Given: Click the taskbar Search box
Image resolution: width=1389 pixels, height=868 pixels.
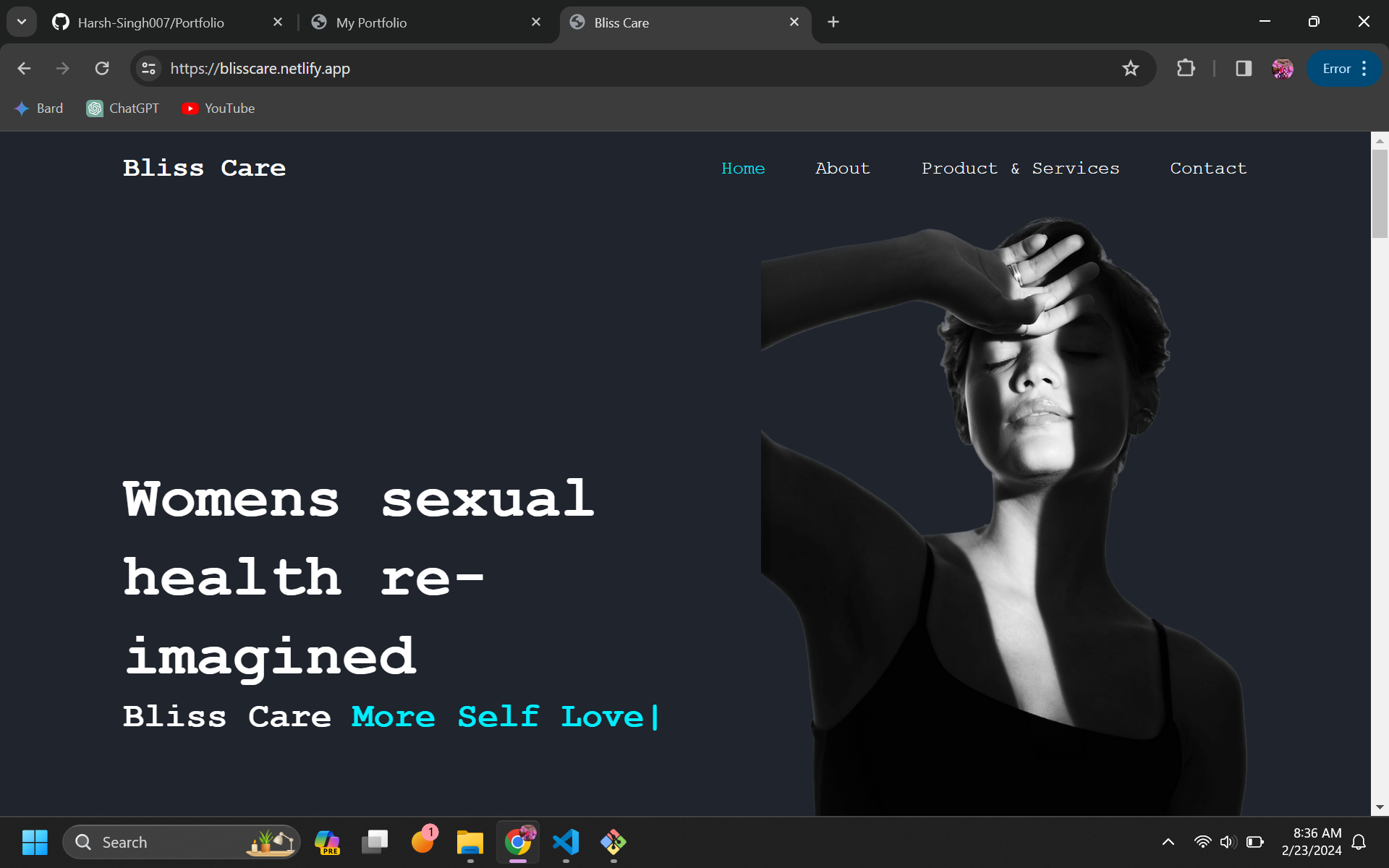Looking at the screenshot, I should [182, 842].
